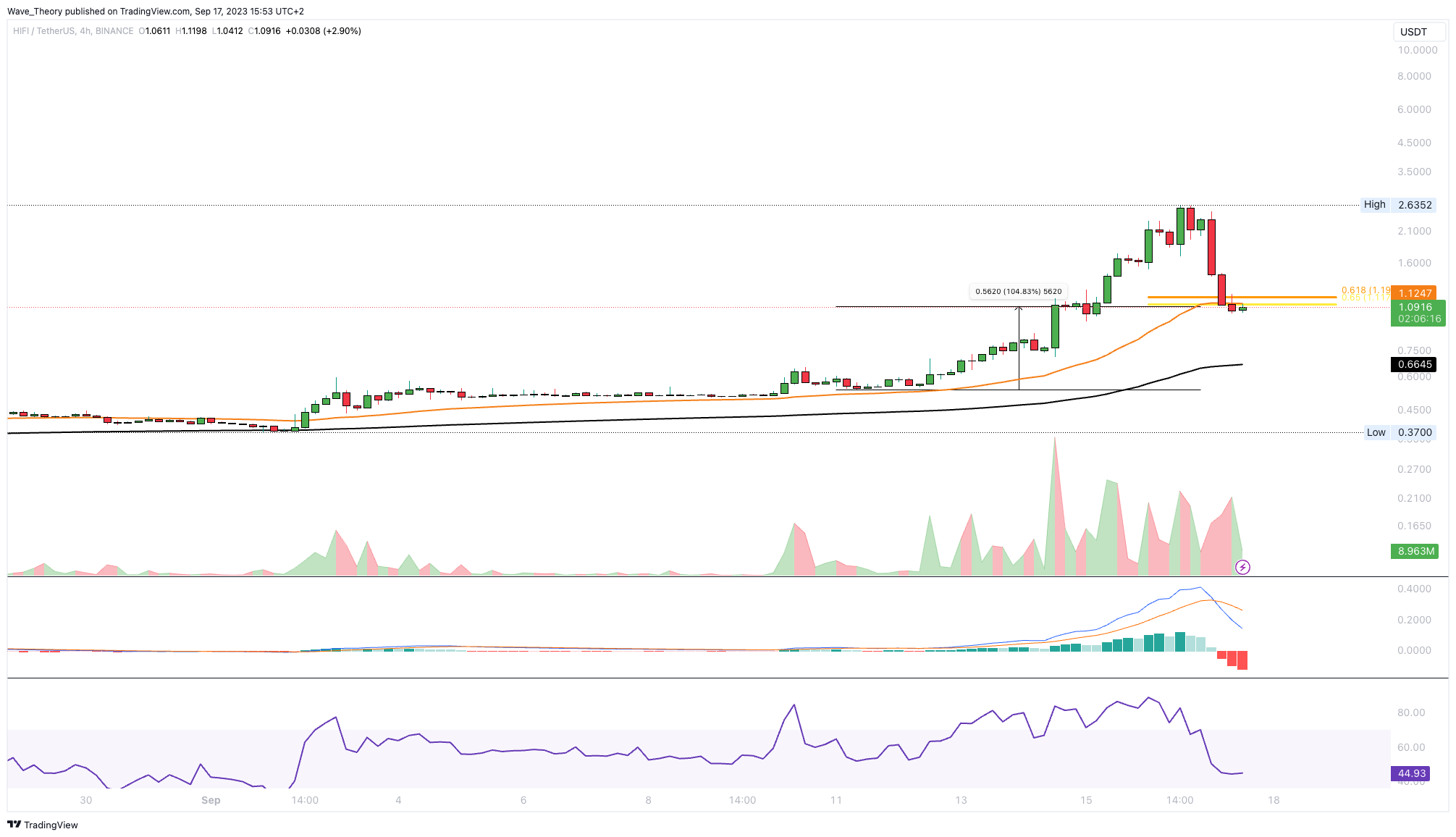Click the 15 date on time axis
The height and width of the screenshot is (837, 1456).
[1086, 800]
